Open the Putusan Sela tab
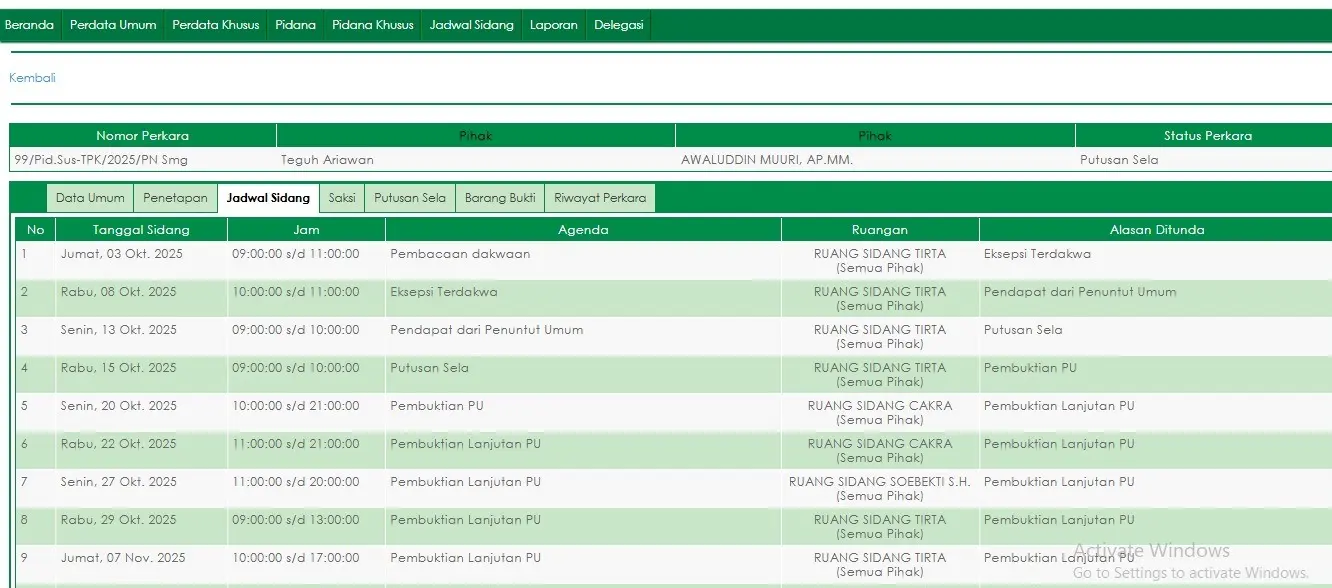Viewport: 1332px width, 588px height. tap(410, 198)
